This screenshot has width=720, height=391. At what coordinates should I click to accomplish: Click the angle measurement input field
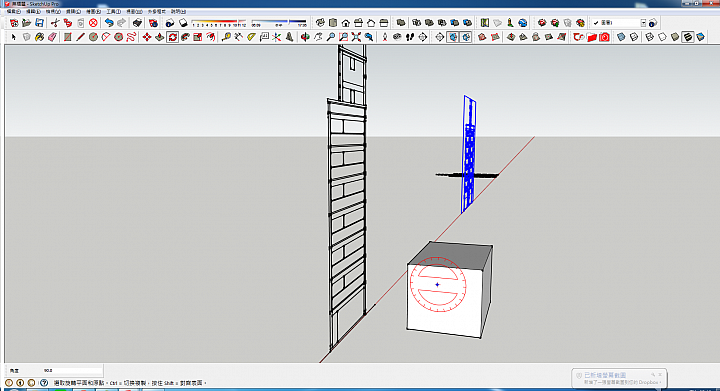pos(72,370)
